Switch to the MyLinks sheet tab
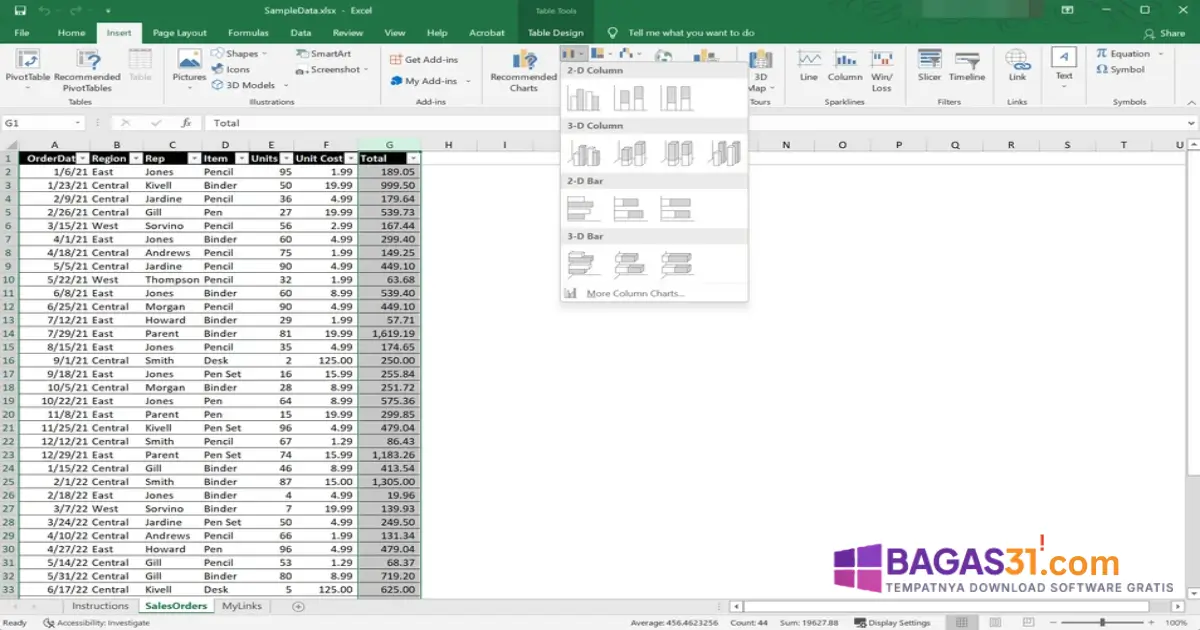Image resolution: width=1200 pixels, height=630 pixels. point(242,606)
